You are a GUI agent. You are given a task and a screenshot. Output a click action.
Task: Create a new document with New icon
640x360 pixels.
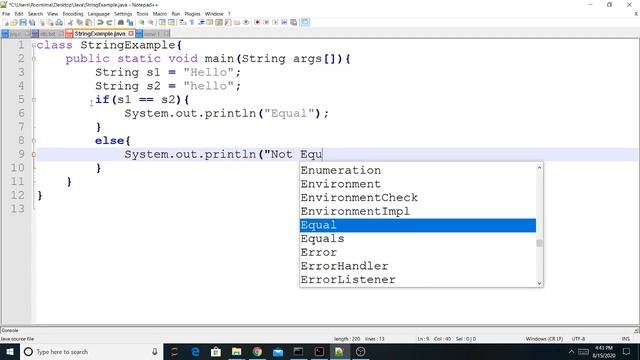[x=6, y=22]
